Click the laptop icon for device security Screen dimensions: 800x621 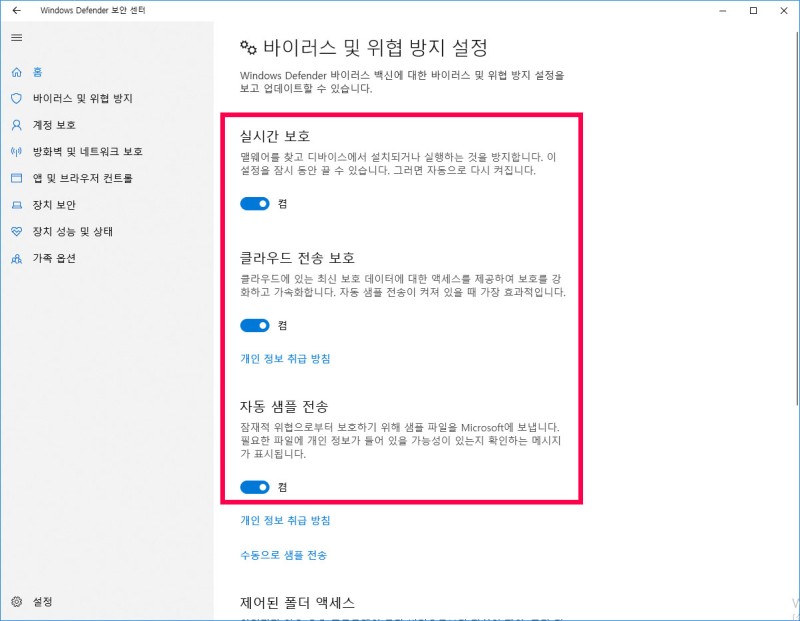(x=16, y=205)
